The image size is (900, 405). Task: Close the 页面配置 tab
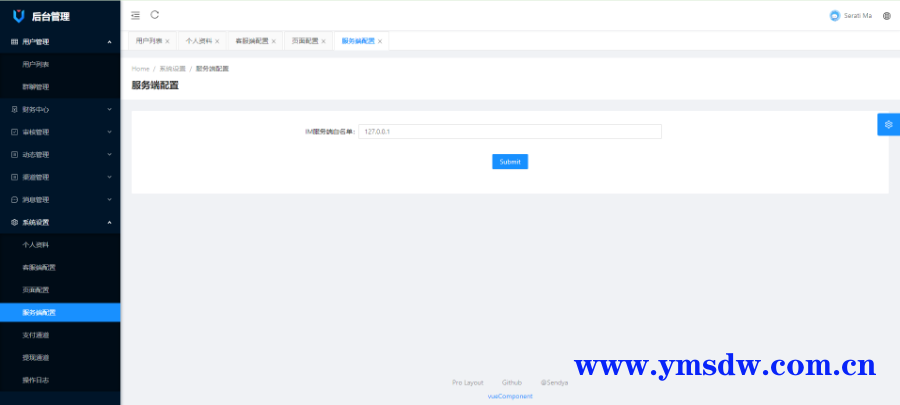[x=324, y=42]
